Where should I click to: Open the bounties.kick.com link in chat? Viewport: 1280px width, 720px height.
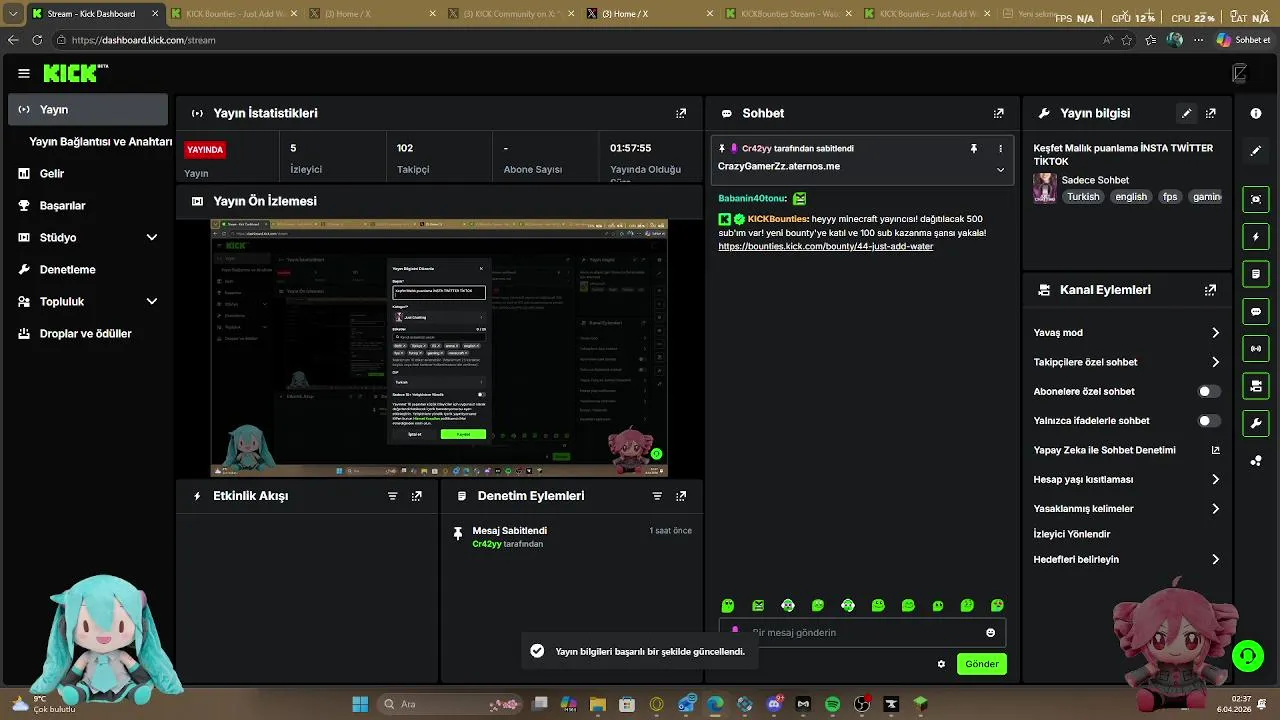(825, 247)
